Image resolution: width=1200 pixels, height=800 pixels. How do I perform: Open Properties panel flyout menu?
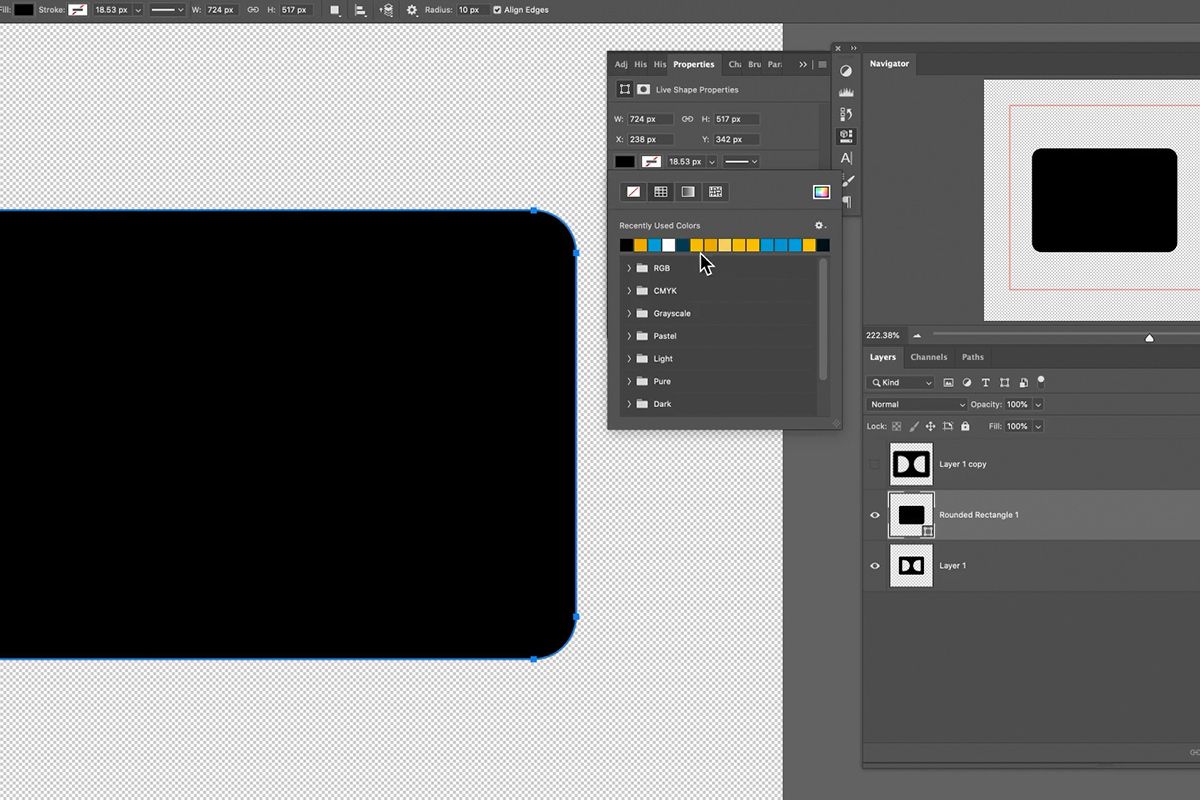coord(822,64)
